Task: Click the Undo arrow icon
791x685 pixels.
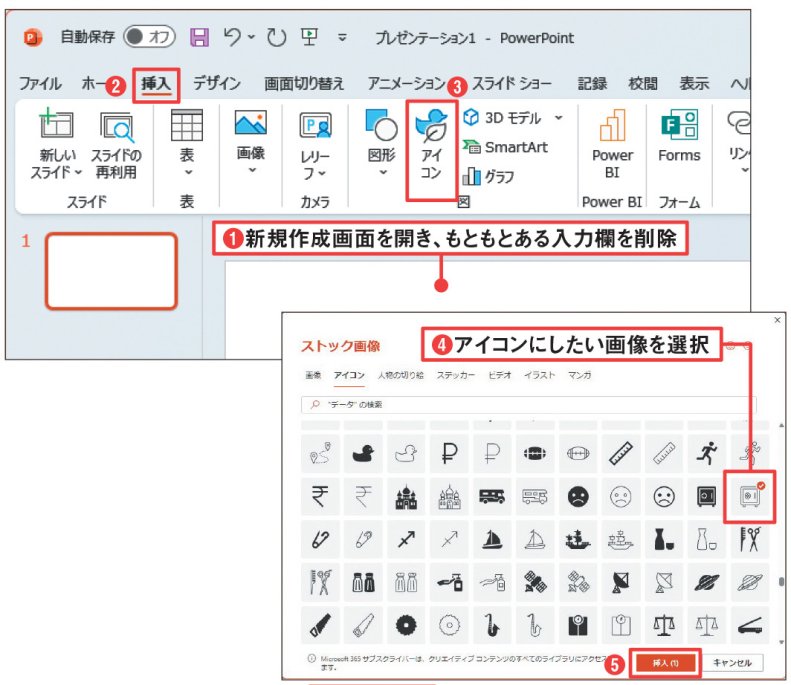Action: pos(232,37)
